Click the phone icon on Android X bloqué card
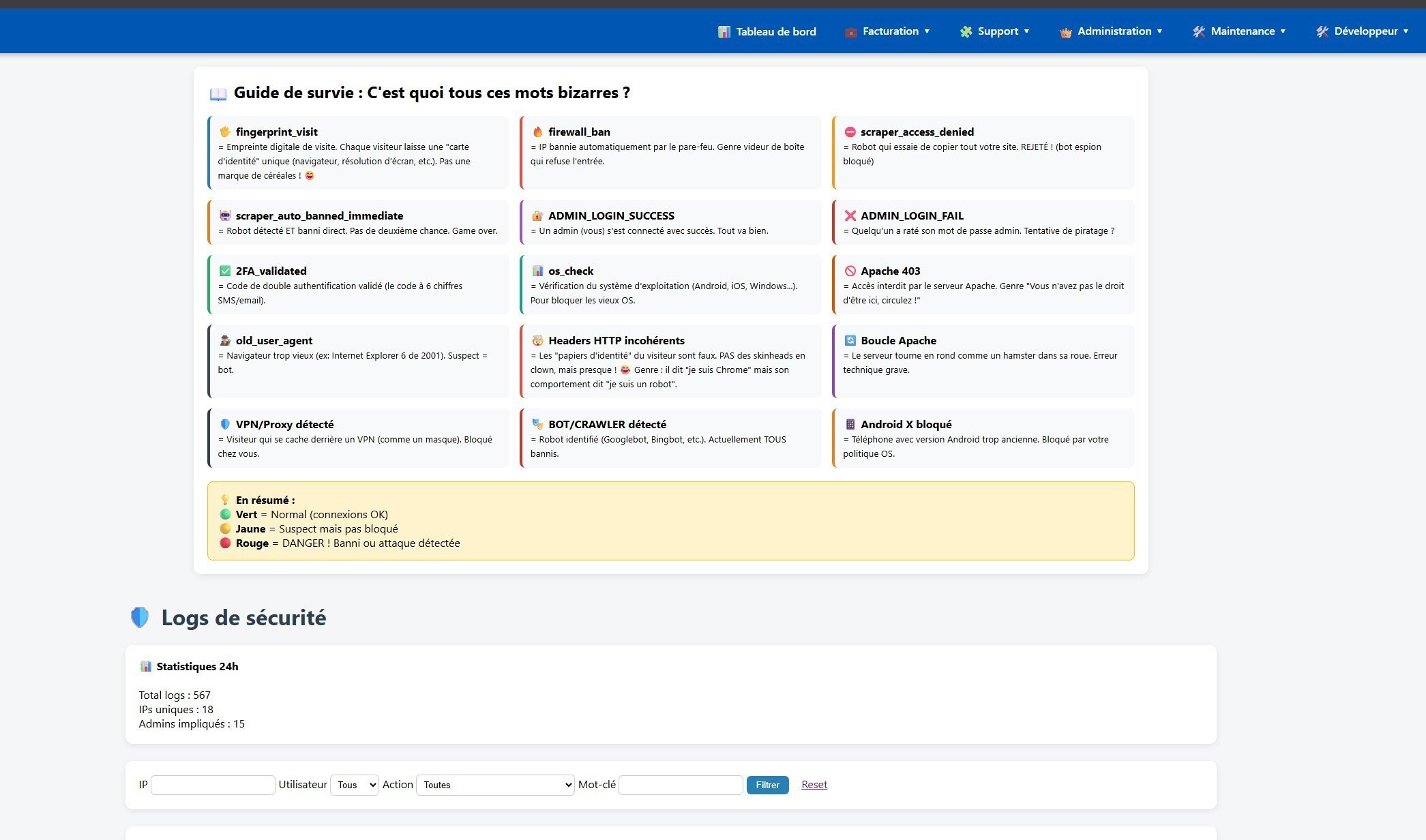Image resolution: width=1426 pixels, height=840 pixels. pos(850,423)
